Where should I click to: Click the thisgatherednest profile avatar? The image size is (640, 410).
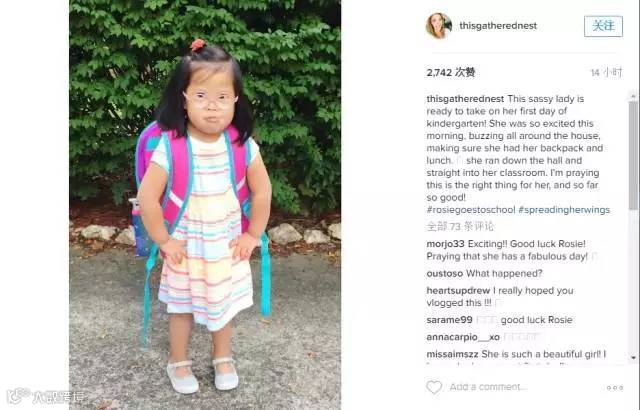pyautogui.click(x=438, y=25)
